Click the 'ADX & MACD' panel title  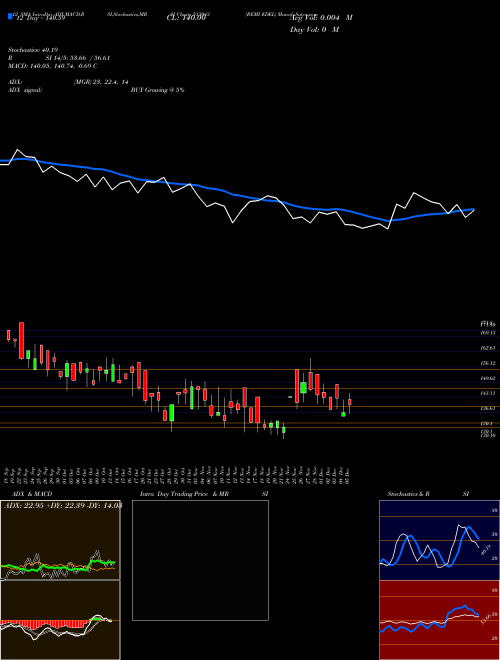pos(32,494)
